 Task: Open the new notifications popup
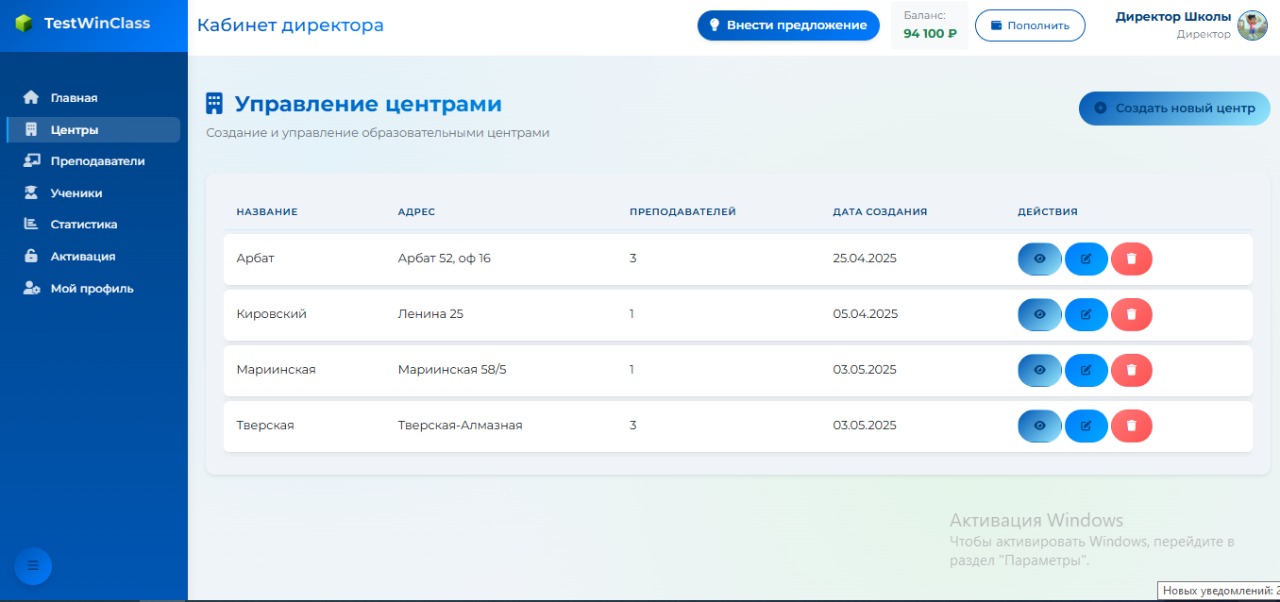[1218, 590]
